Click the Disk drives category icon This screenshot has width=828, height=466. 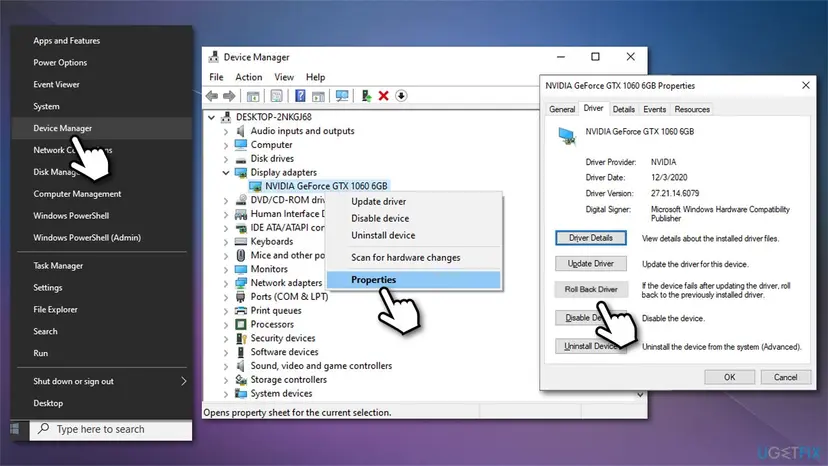tap(241, 159)
